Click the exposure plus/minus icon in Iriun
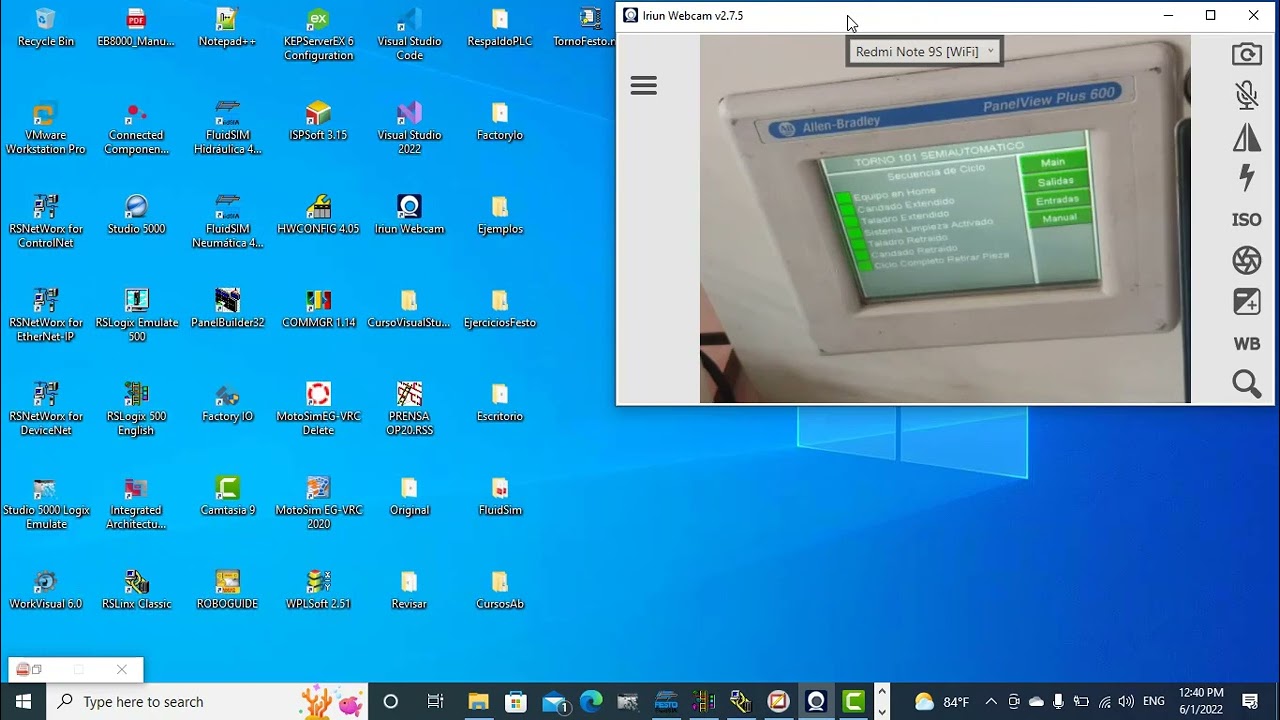This screenshot has width=1280, height=720. [1246, 302]
